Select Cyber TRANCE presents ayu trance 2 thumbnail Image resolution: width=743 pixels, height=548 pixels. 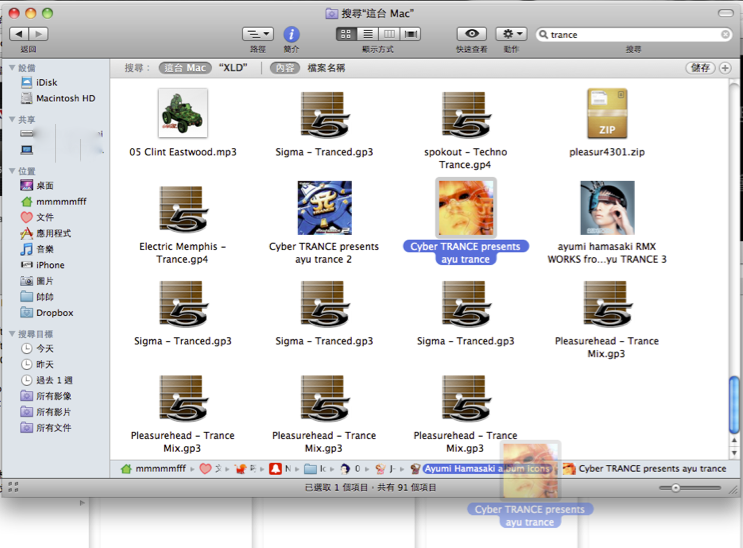(x=325, y=208)
